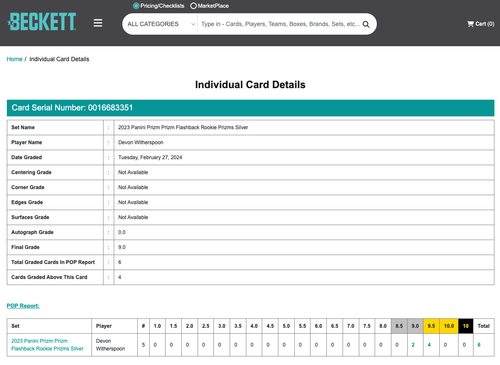
Task: Select the Pricing/Checklists radio option
Action: [x=136, y=6]
